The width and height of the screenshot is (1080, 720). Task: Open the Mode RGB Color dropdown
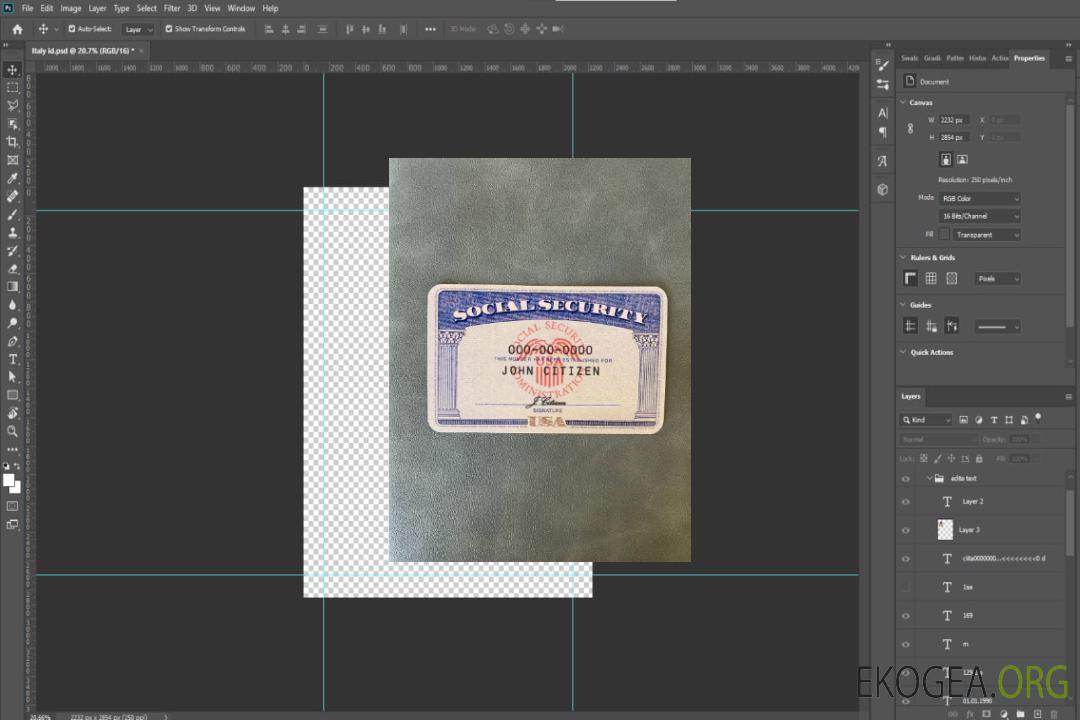coord(980,198)
